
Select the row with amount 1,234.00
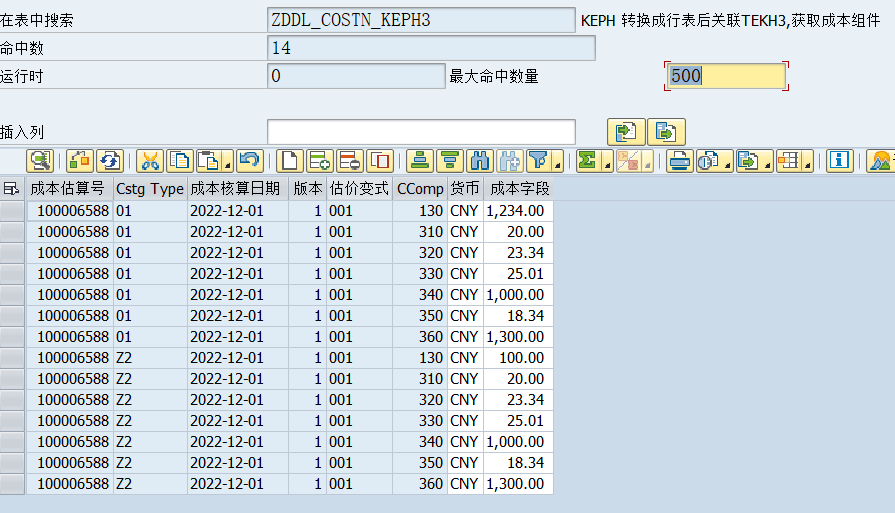(12, 211)
